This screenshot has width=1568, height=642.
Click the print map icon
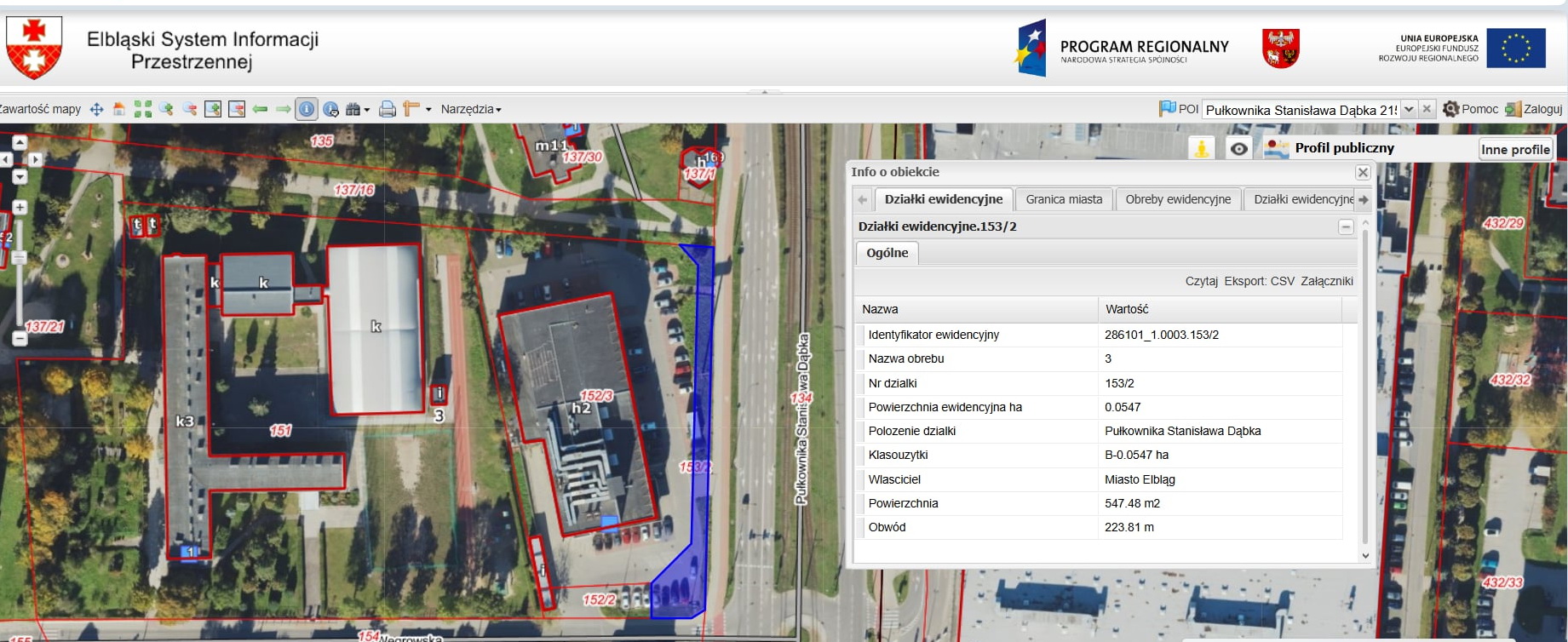(388, 109)
